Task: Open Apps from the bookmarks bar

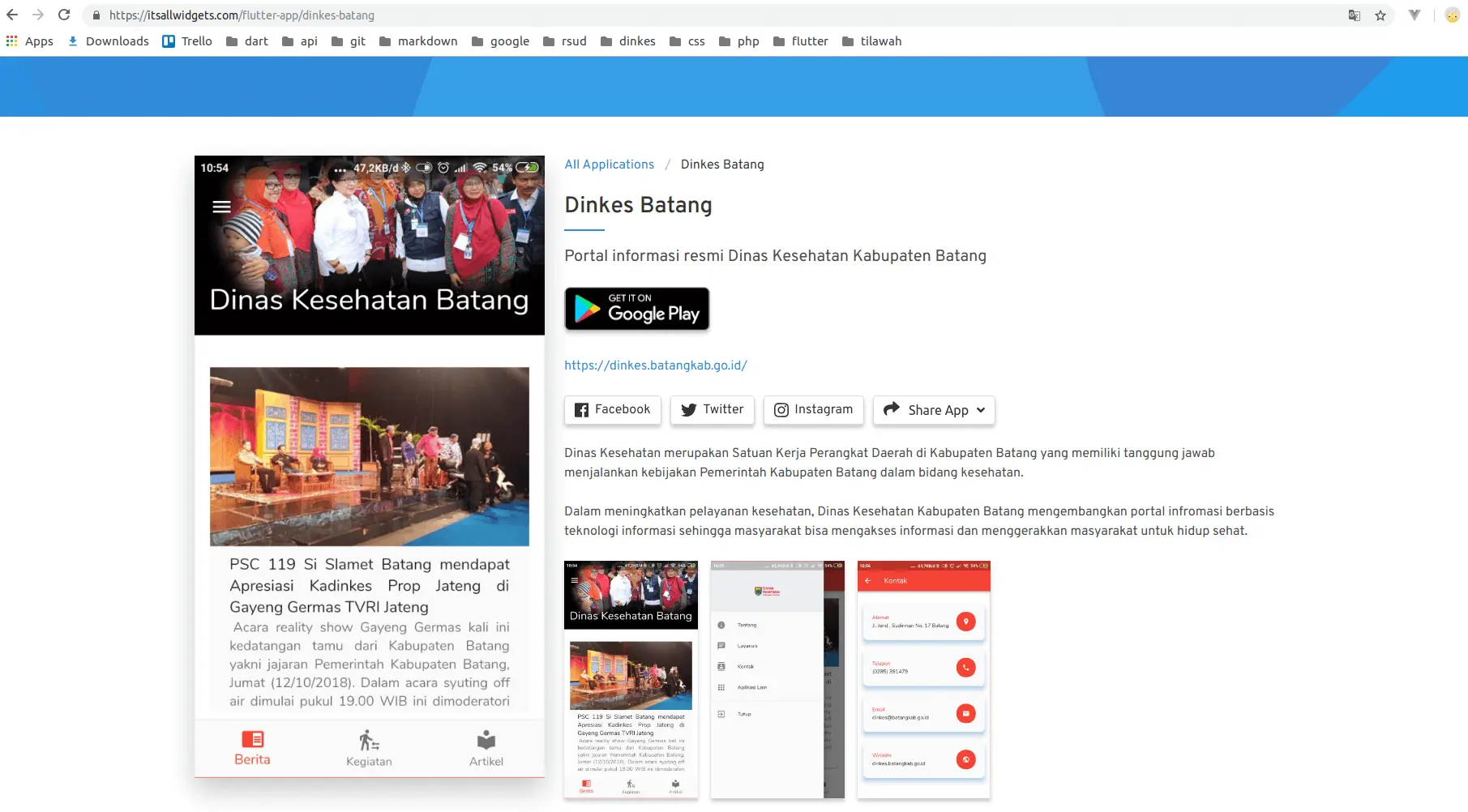Action: pyautogui.click(x=31, y=41)
